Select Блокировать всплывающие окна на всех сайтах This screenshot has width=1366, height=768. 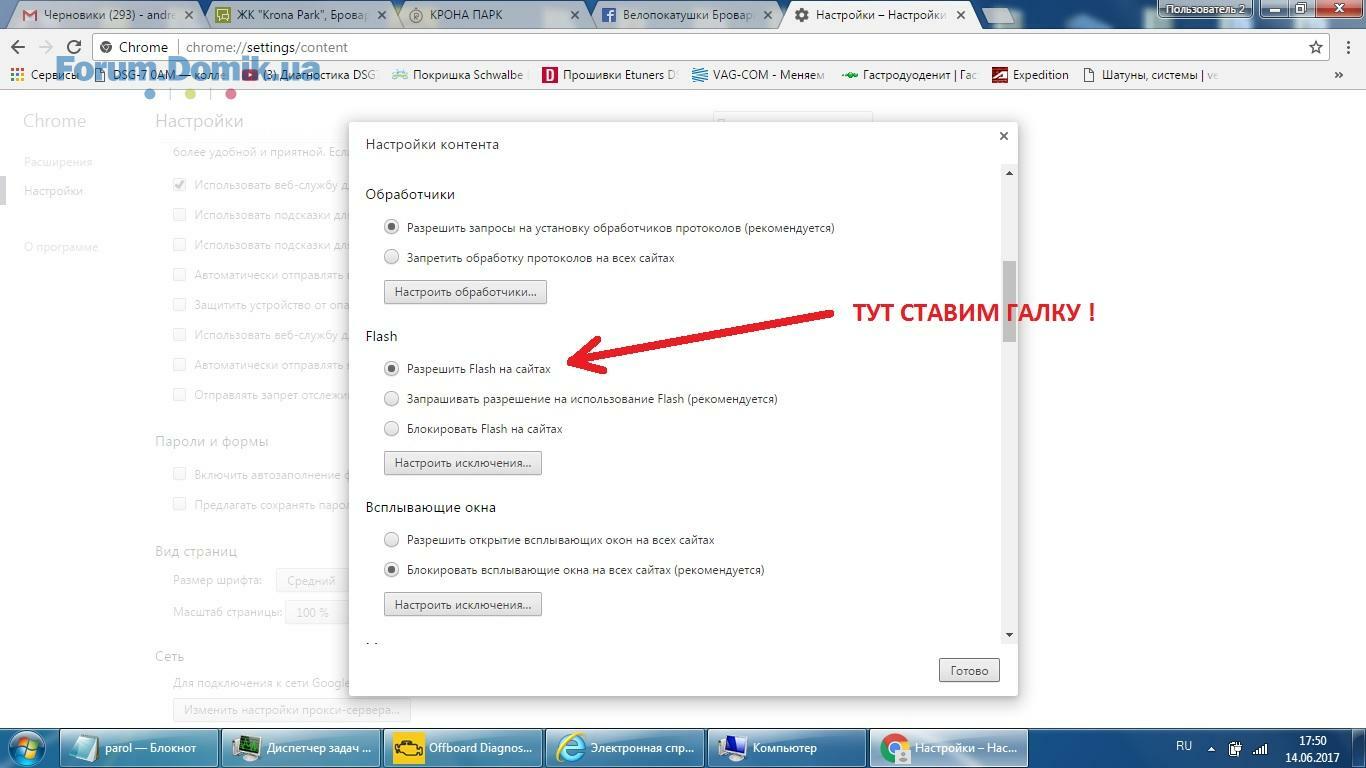[x=392, y=569]
